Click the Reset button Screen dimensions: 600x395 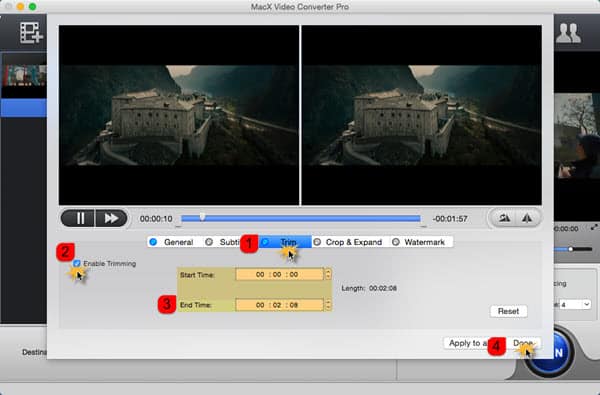click(x=508, y=311)
